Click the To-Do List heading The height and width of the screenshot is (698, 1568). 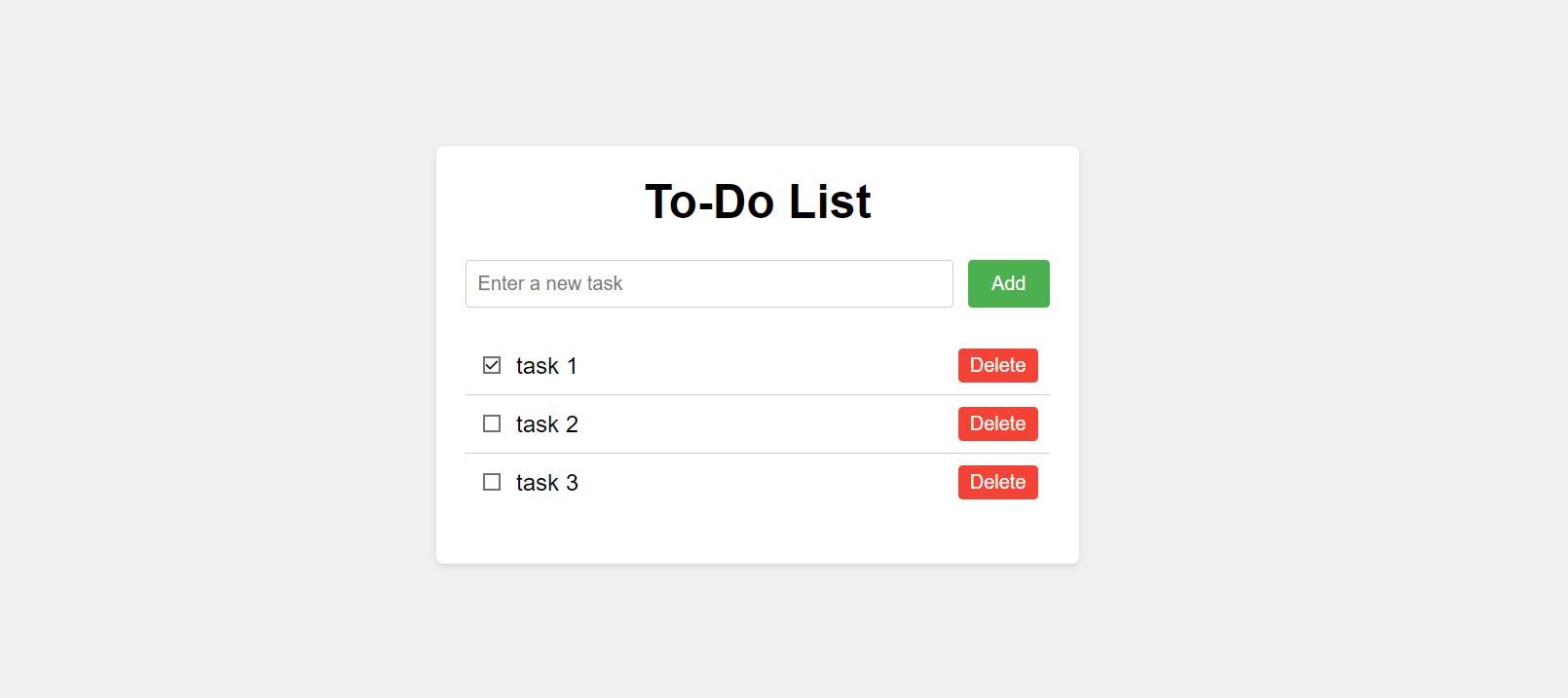[759, 202]
